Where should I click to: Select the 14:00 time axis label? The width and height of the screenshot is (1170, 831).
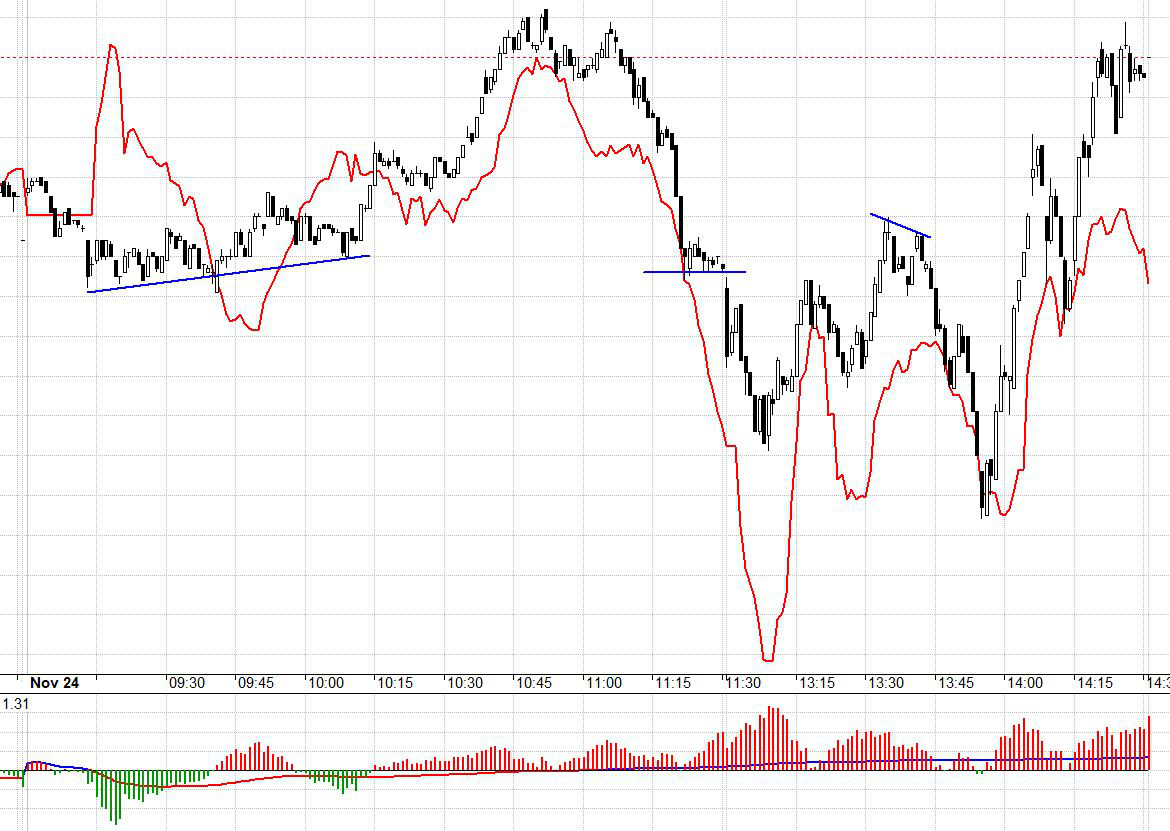(x=1025, y=683)
